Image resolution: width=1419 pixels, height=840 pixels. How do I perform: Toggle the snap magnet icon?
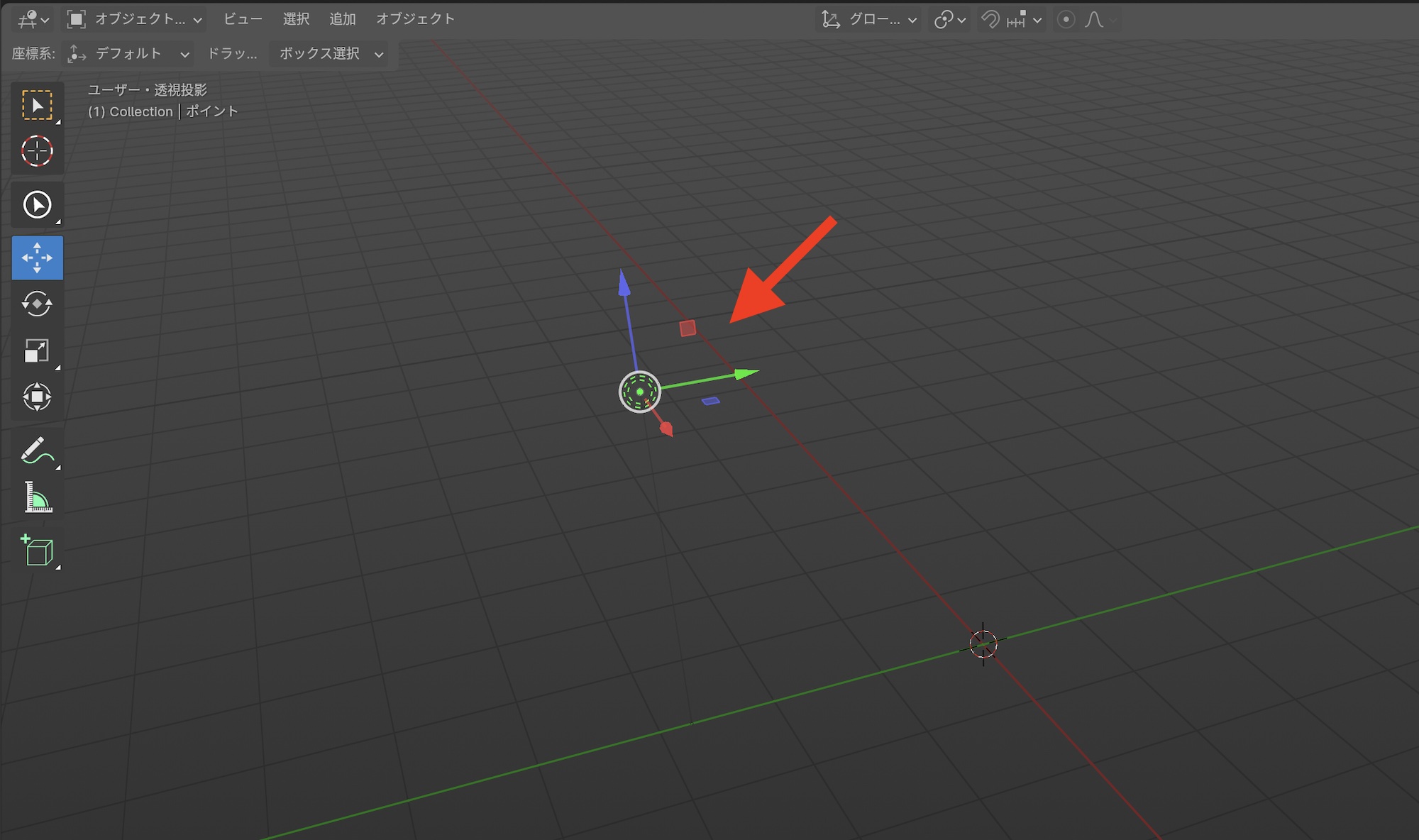pos(990,20)
